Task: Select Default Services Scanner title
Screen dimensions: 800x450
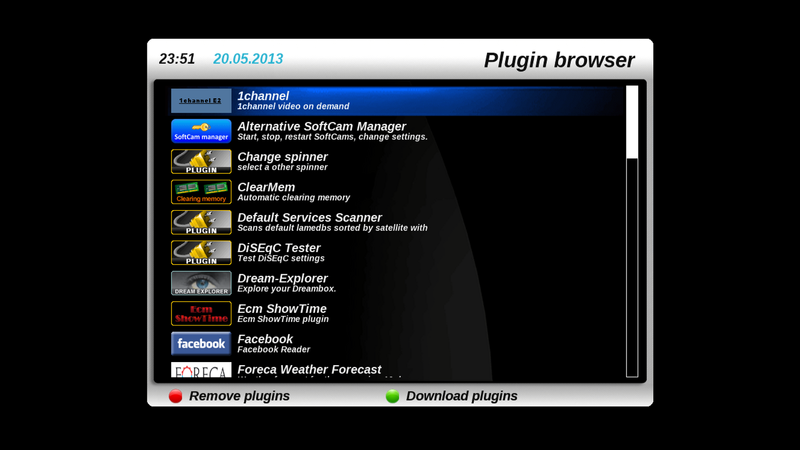Action: [309, 217]
